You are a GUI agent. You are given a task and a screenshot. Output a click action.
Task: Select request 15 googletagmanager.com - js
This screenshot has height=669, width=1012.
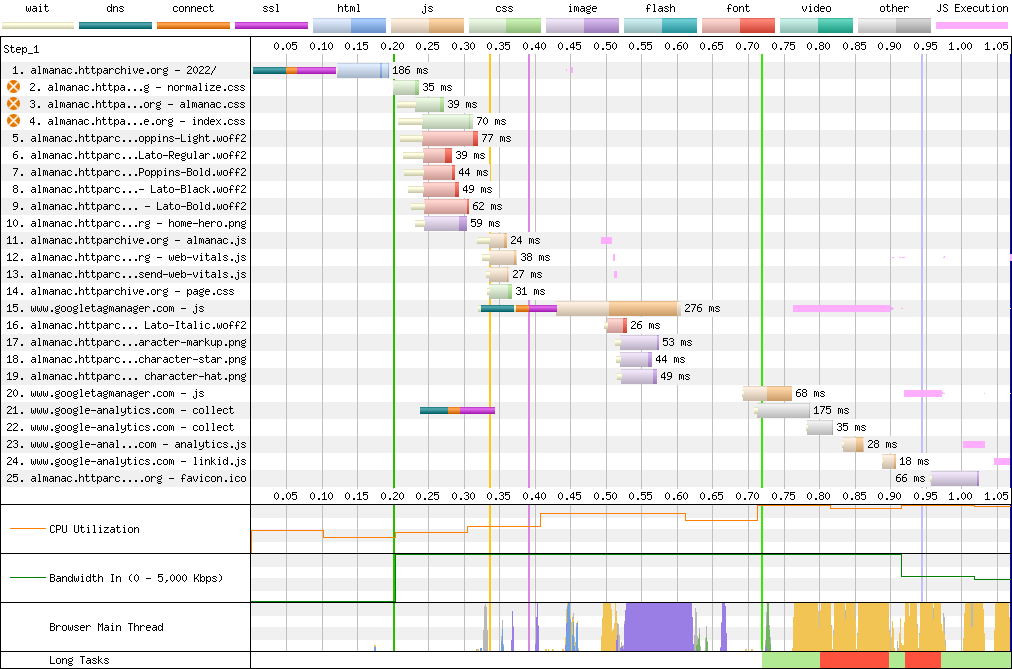point(117,308)
